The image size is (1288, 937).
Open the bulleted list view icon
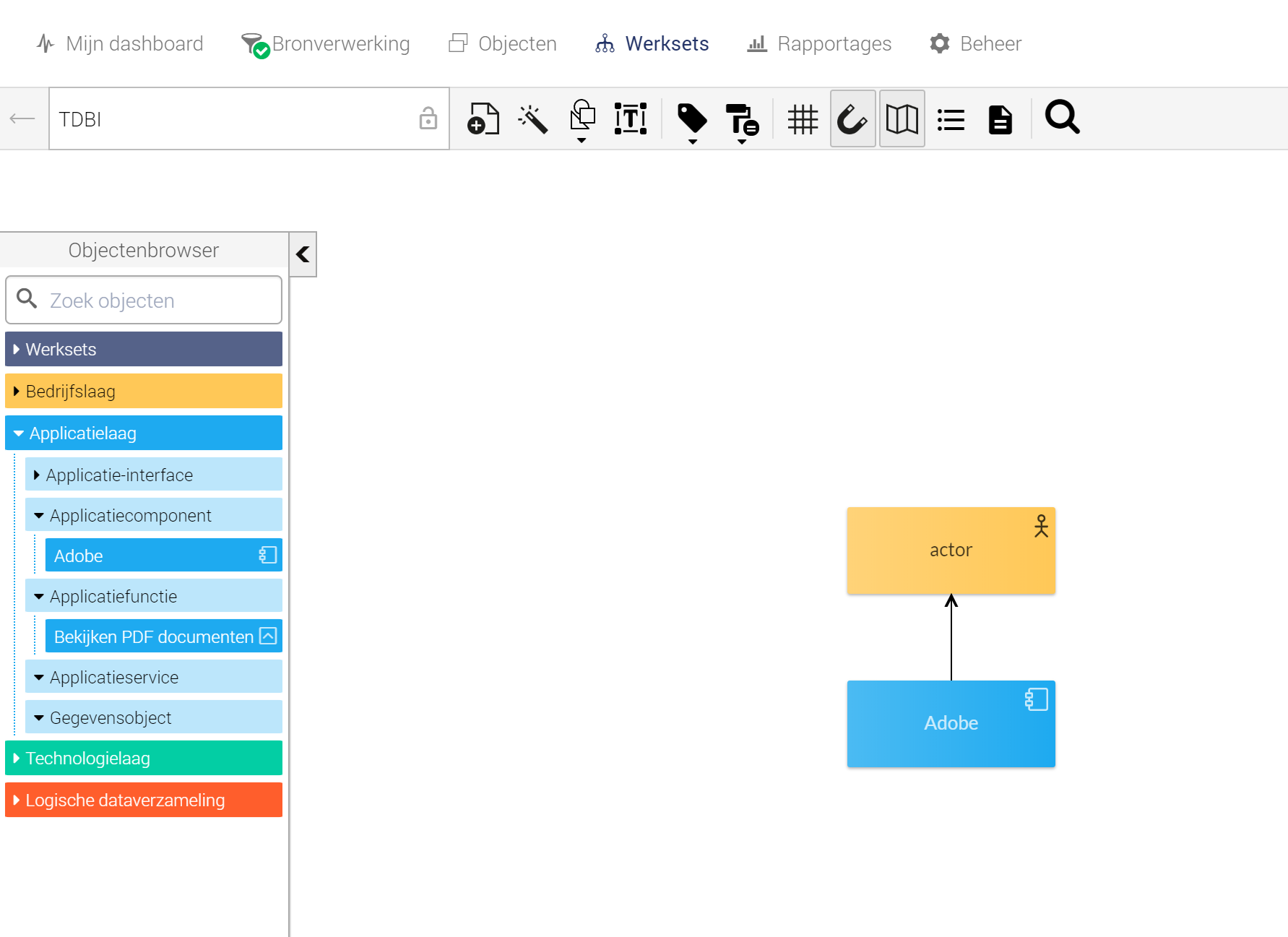pos(951,119)
